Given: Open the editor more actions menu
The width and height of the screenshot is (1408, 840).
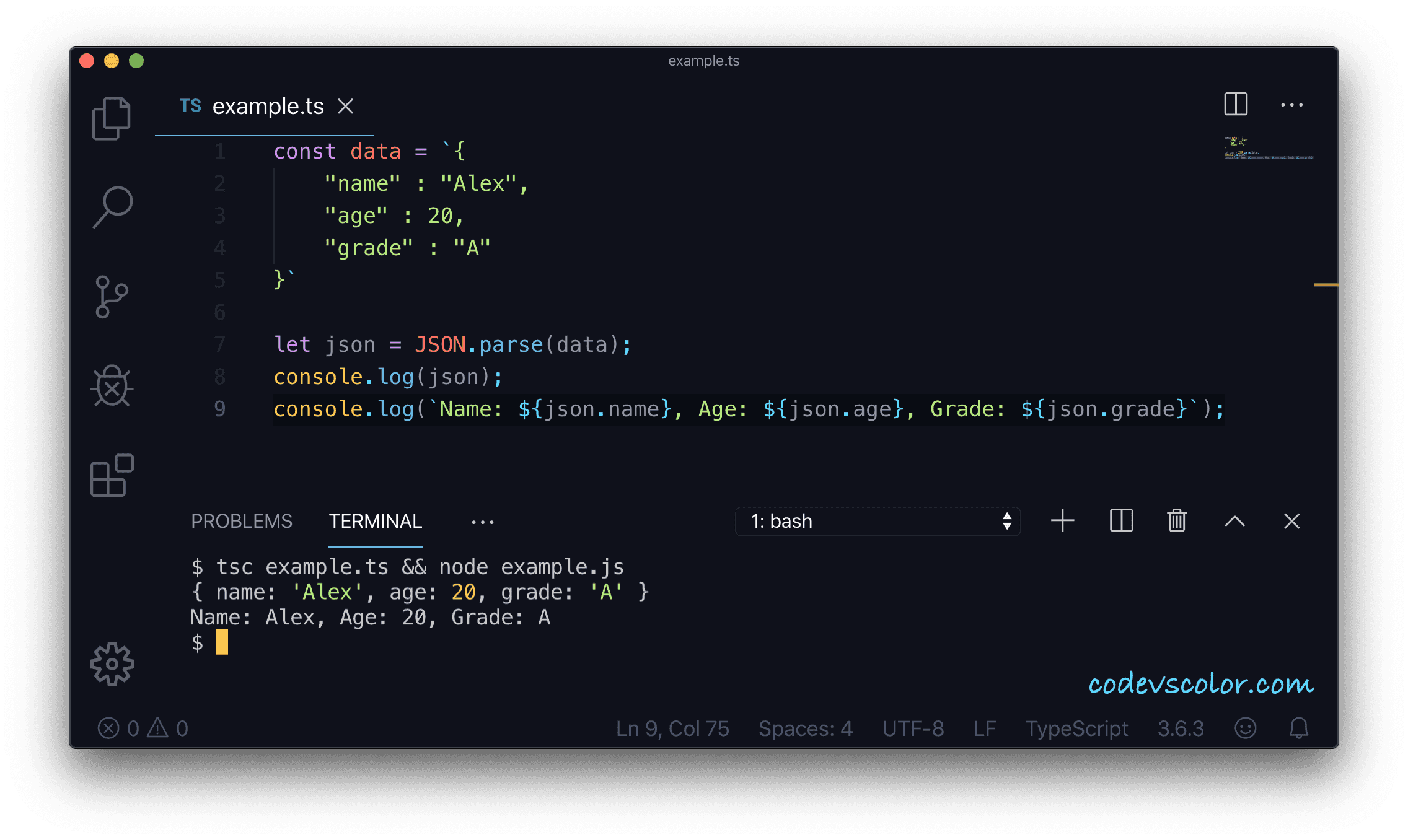Looking at the screenshot, I should pyautogui.click(x=1292, y=105).
